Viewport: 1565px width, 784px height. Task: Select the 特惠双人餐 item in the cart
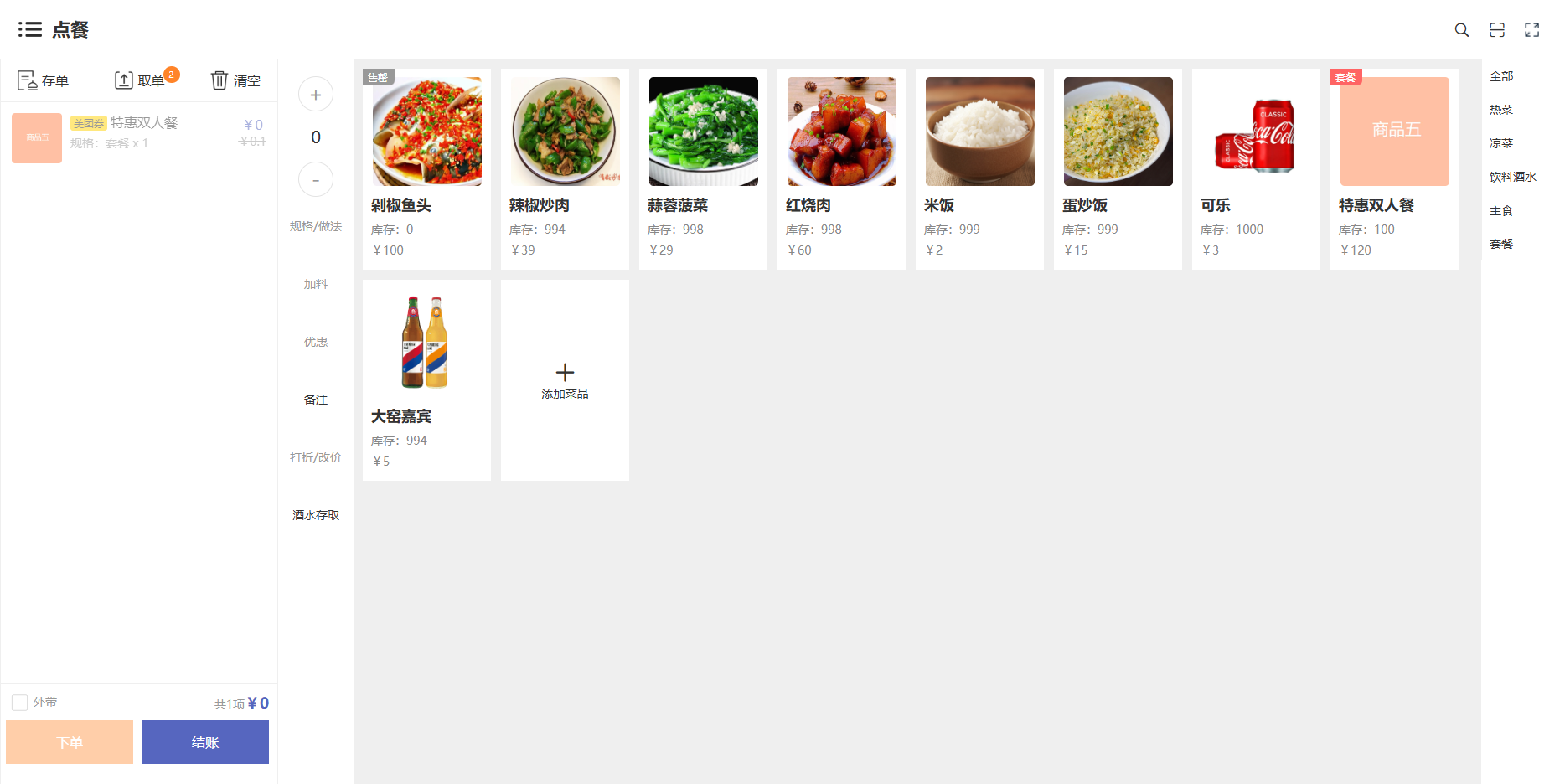(x=139, y=138)
